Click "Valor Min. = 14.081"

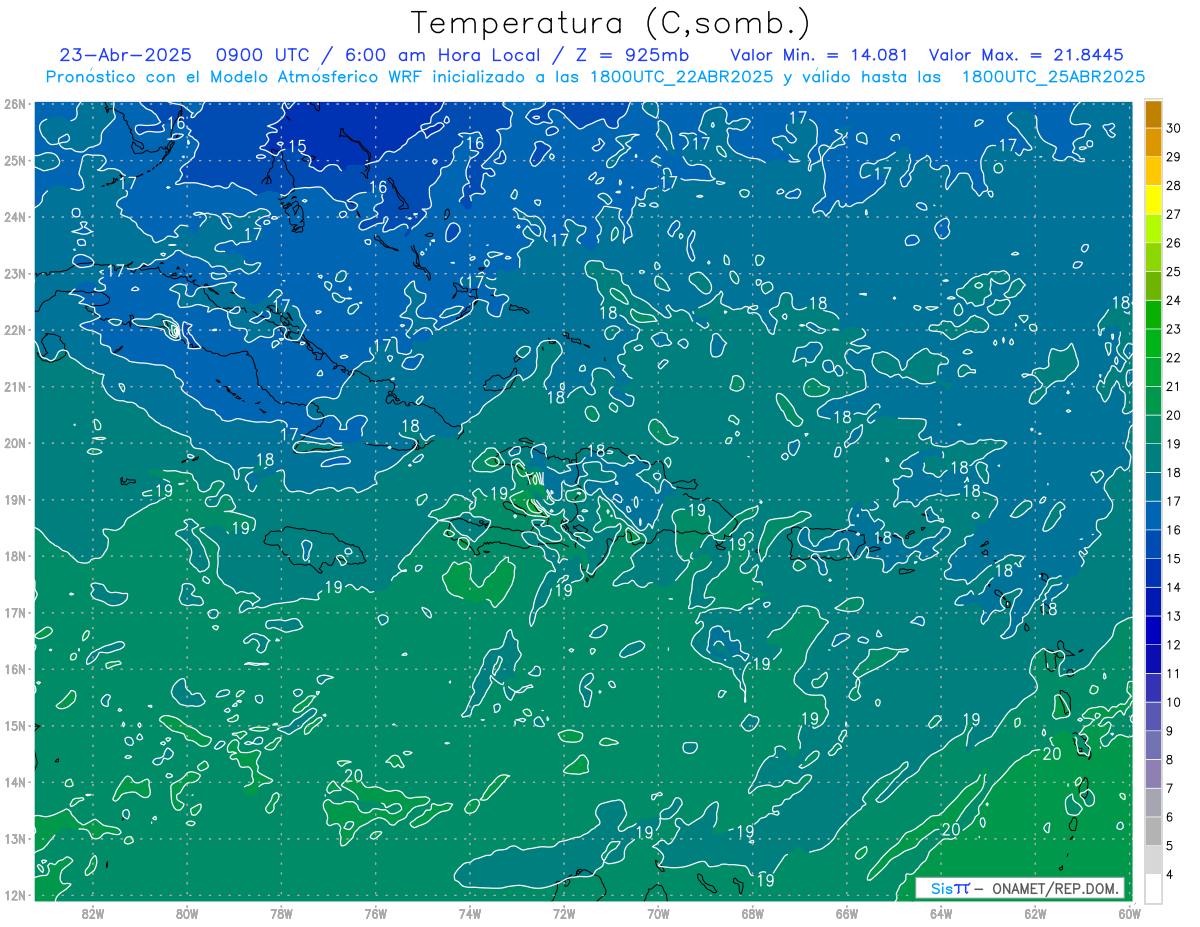[x=819, y=55]
